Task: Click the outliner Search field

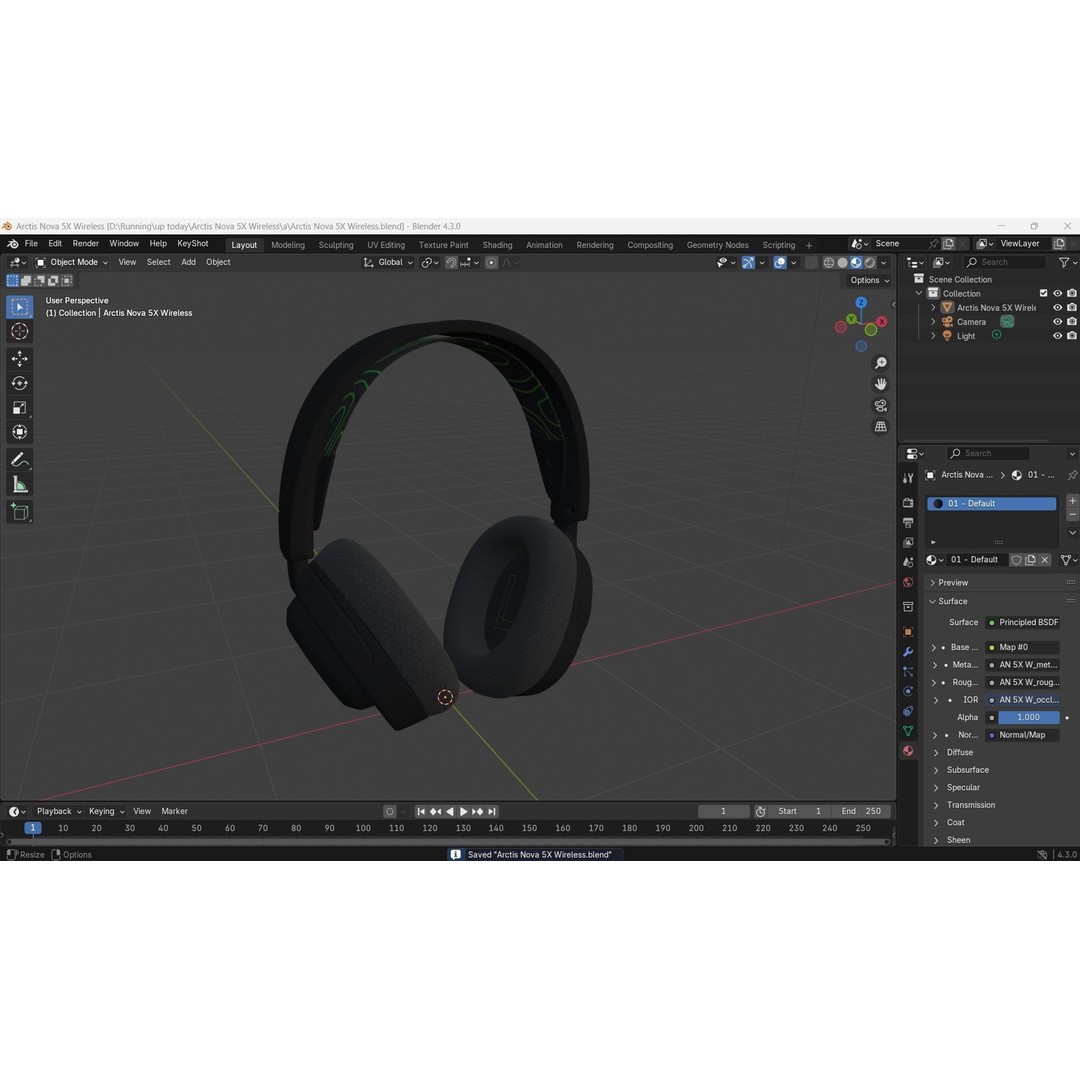Action: coord(1004,262)
